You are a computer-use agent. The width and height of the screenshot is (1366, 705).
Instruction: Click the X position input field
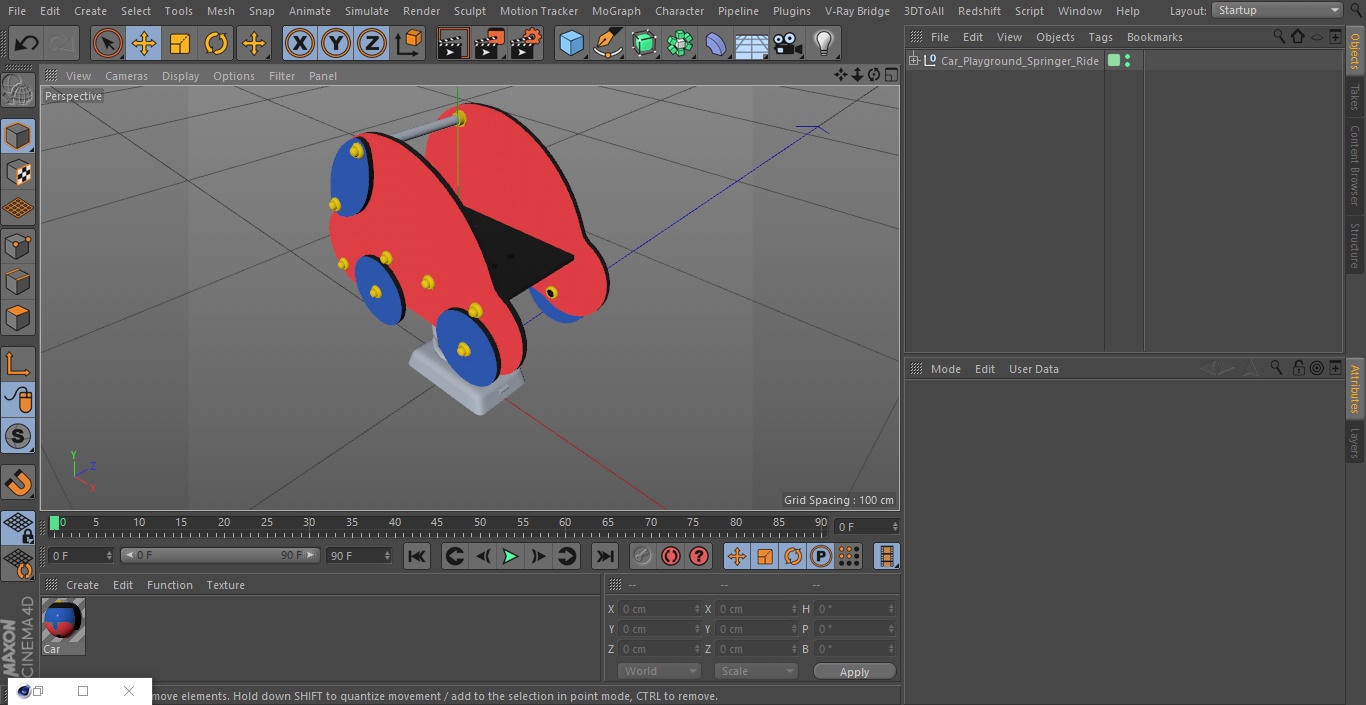[x=659, y=609]
